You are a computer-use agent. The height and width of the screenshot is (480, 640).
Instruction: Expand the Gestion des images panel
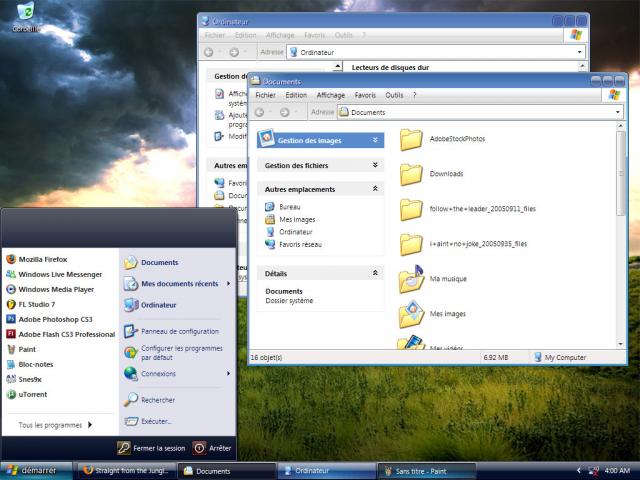(375, 140)
